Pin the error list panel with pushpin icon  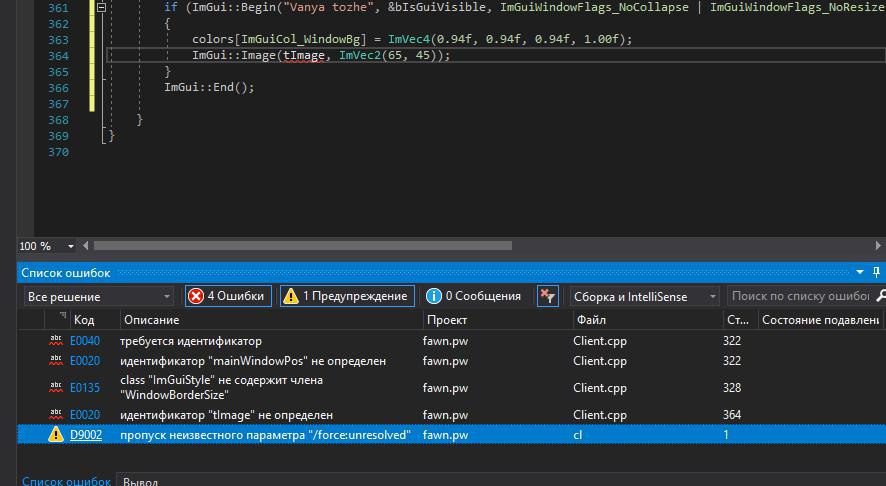coord(876,272)
